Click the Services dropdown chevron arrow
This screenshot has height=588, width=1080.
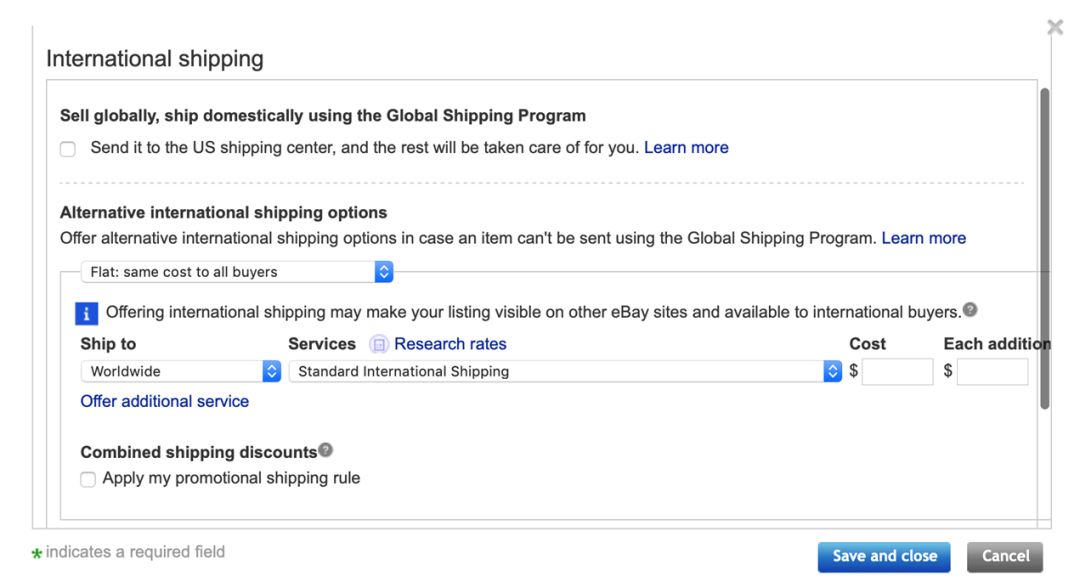pyautogui.click(x=833, y=371)
